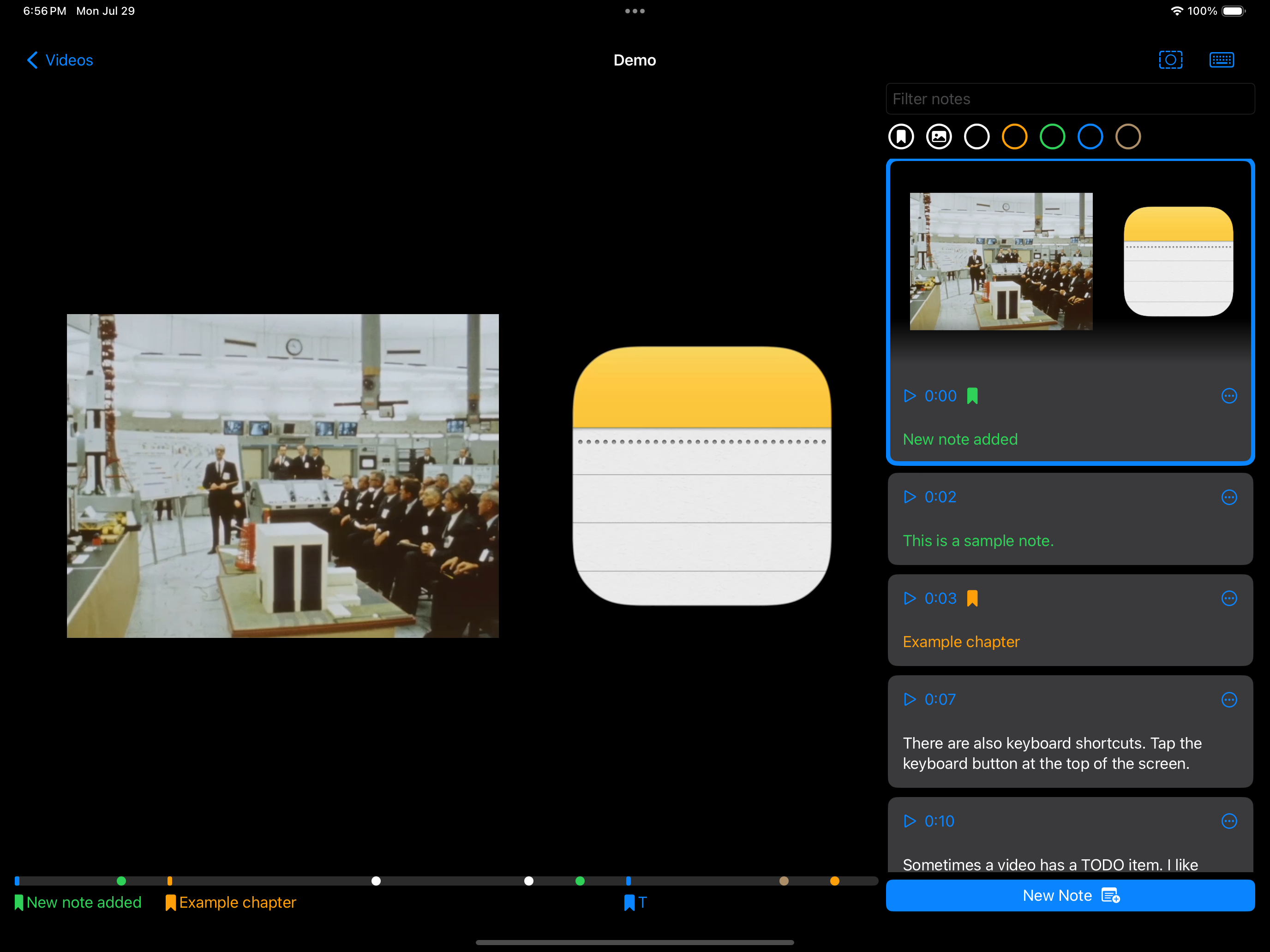Tap the Wi-Fi status icon
Viewport: 1270px width, 952px height.
point(1176,11)
